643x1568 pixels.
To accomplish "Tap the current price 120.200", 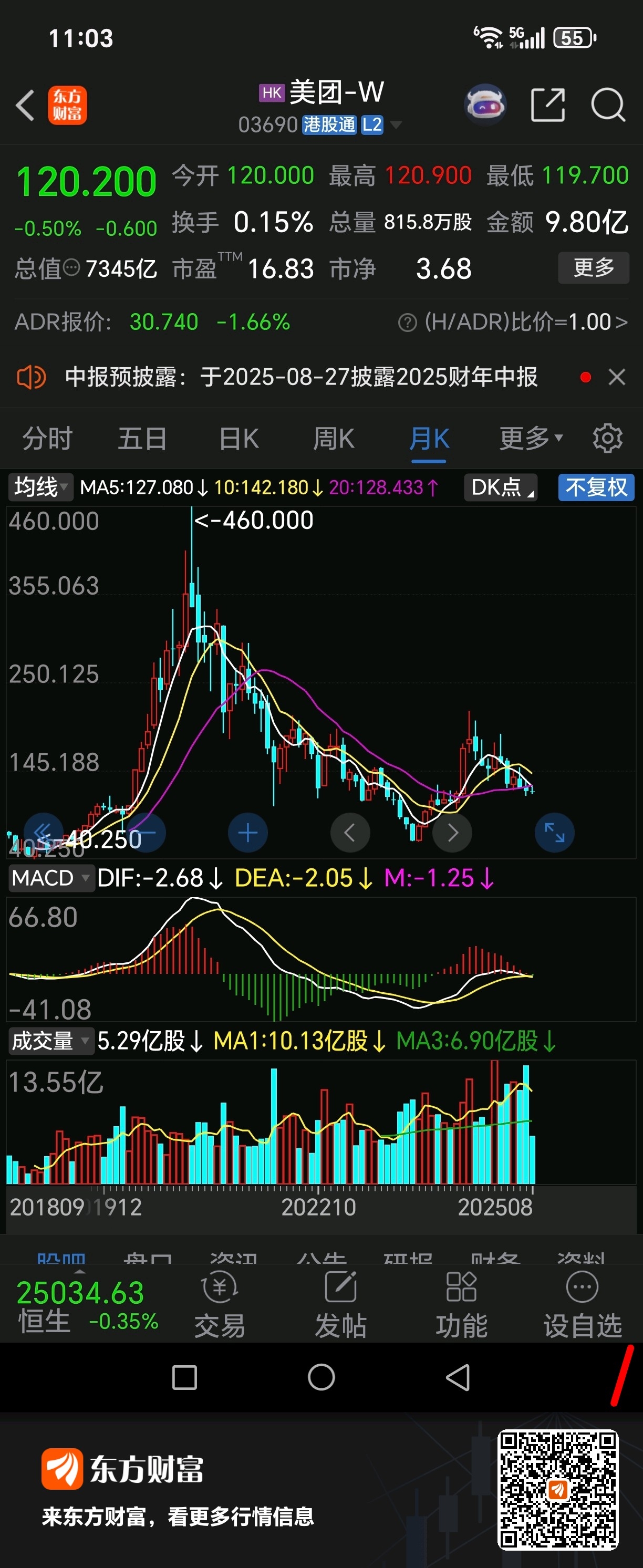I will tap(86, 182).
